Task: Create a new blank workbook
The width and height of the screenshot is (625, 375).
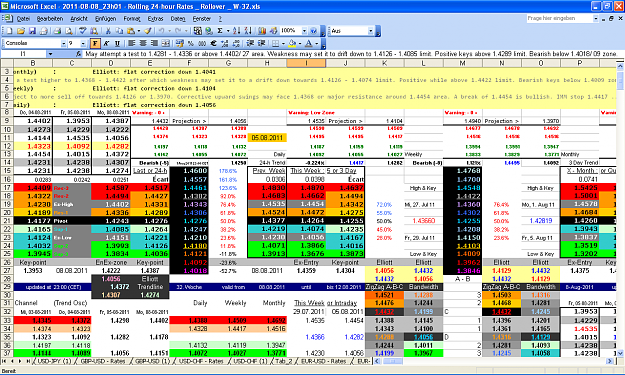Action: point(9,31)
